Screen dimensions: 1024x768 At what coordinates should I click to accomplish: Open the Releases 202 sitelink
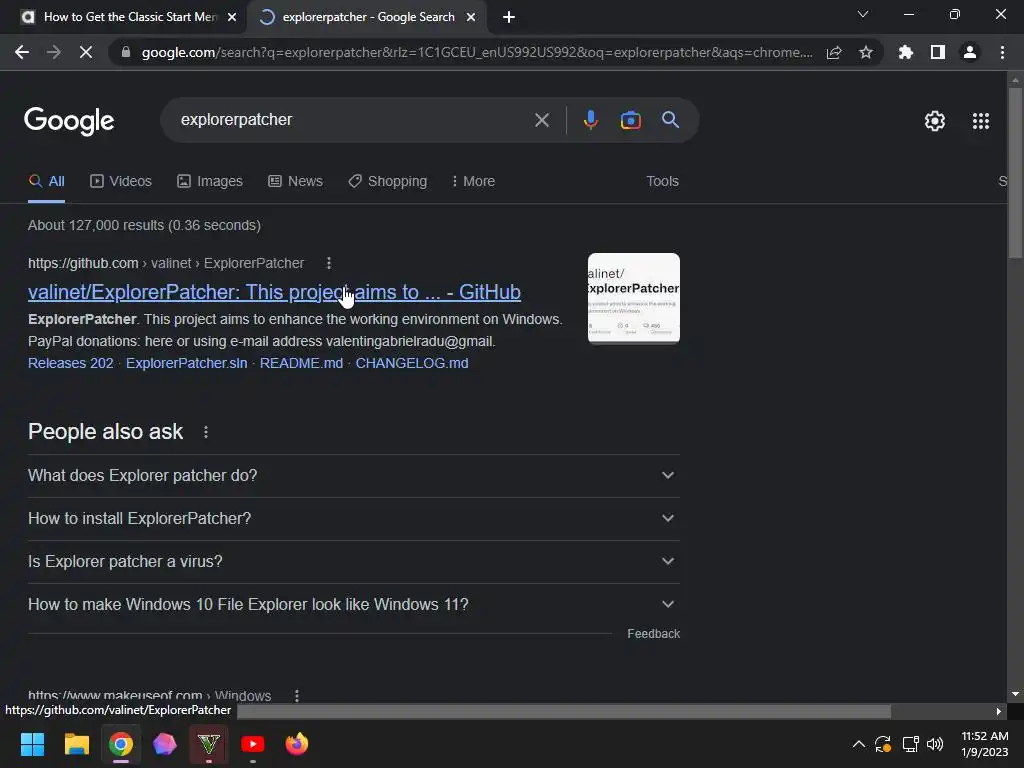(71, 363)
